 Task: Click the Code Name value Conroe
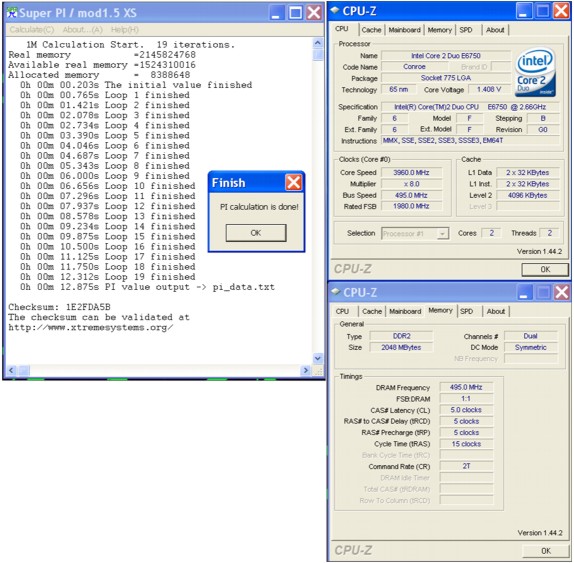[414, 67]
